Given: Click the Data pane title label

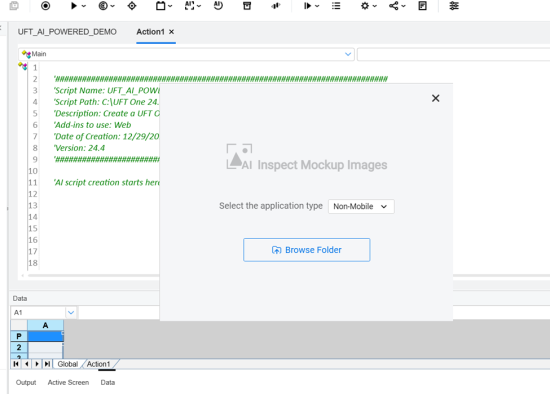Looking at the screenshot, I should tap(20, 298).
